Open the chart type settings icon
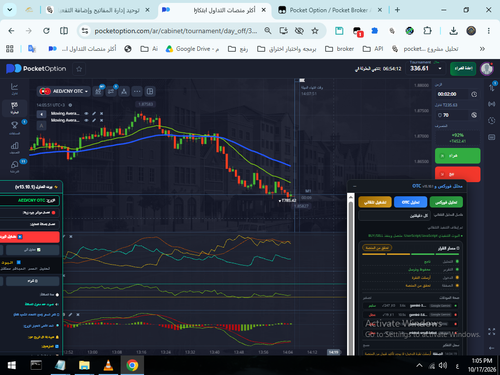The height and width of the screenshot is (375, 500). [98, 91]
